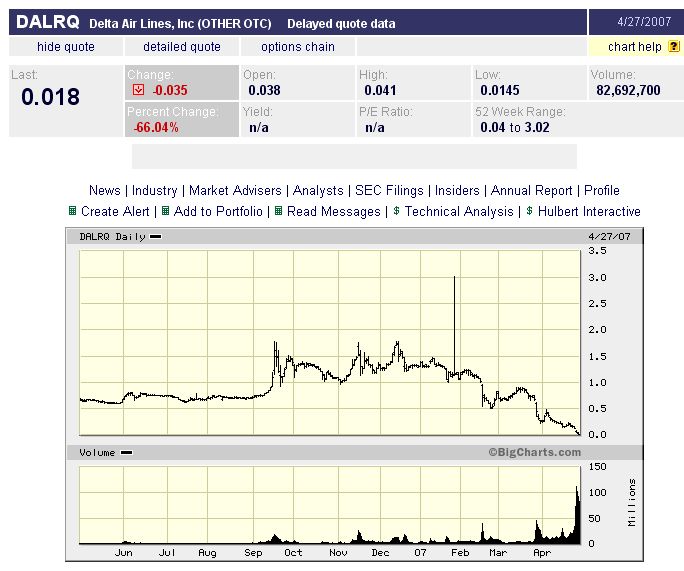684x571 pixels.
Task: Click the open value 0.038
Action: click(x=264, y=90)
